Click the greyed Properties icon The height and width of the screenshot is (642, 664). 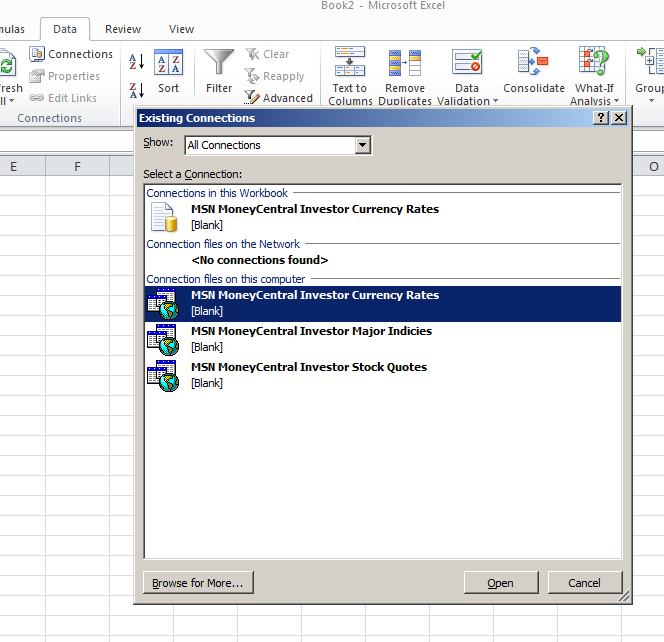point(37,76)
